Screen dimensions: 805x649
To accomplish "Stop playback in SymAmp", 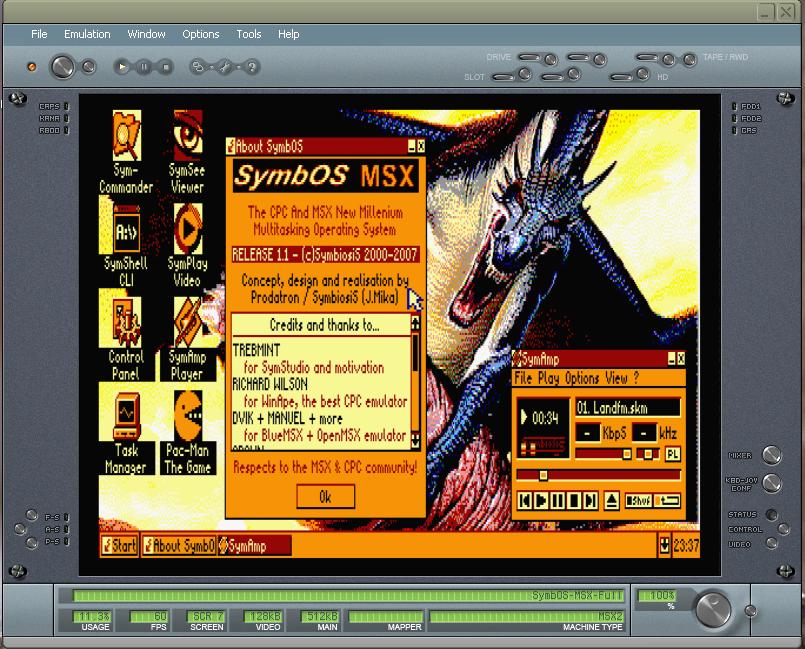I will click(574, 500).
